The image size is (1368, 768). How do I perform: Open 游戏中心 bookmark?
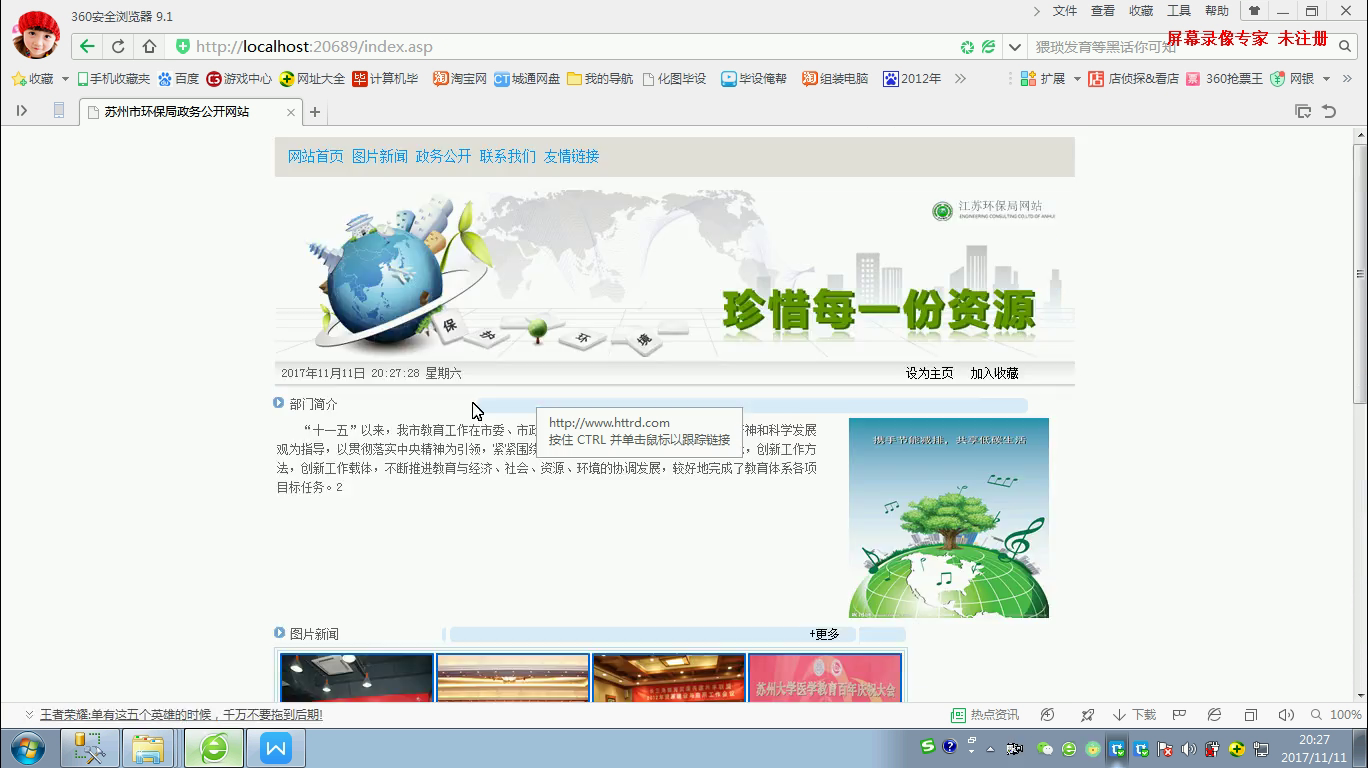pyautogui.click(x=239, y=78)
